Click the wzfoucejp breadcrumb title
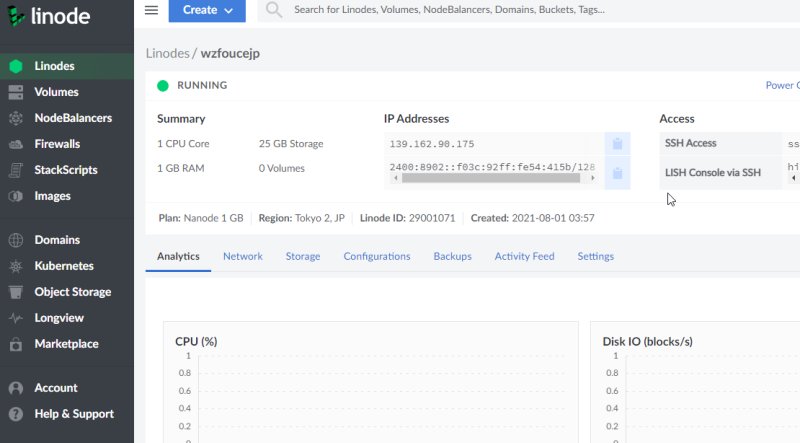The image size is (800, 443). point(230,54)
